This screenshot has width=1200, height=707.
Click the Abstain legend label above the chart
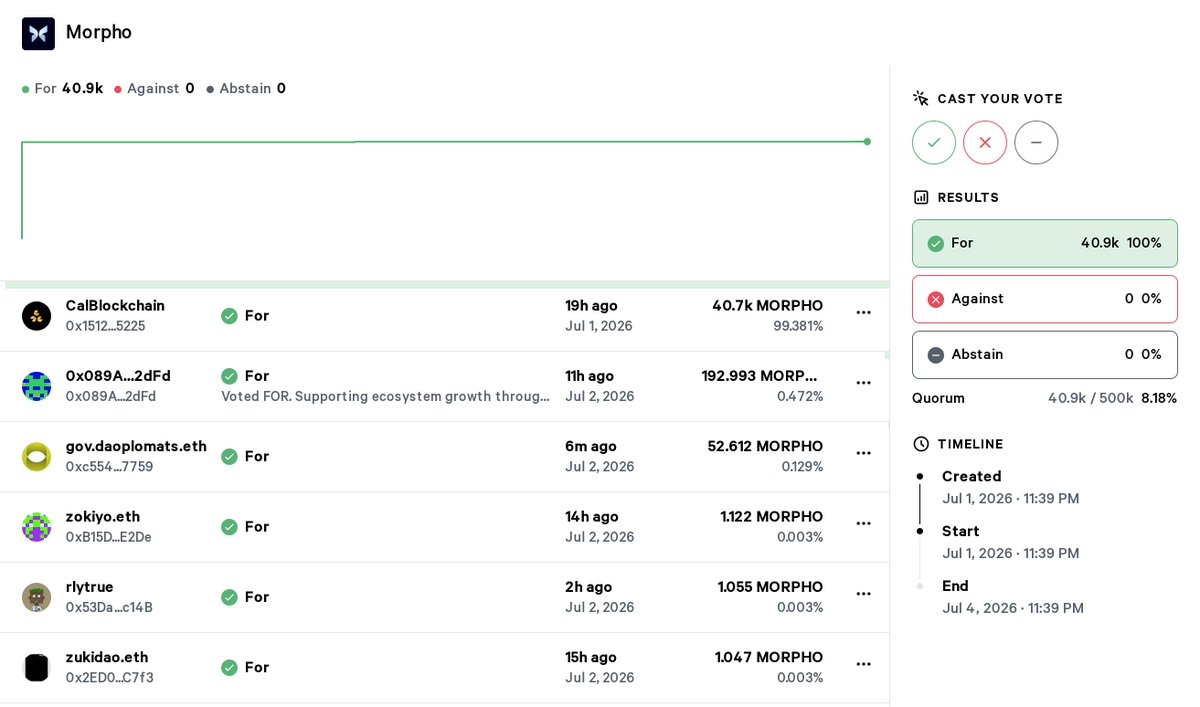point(246,88)
